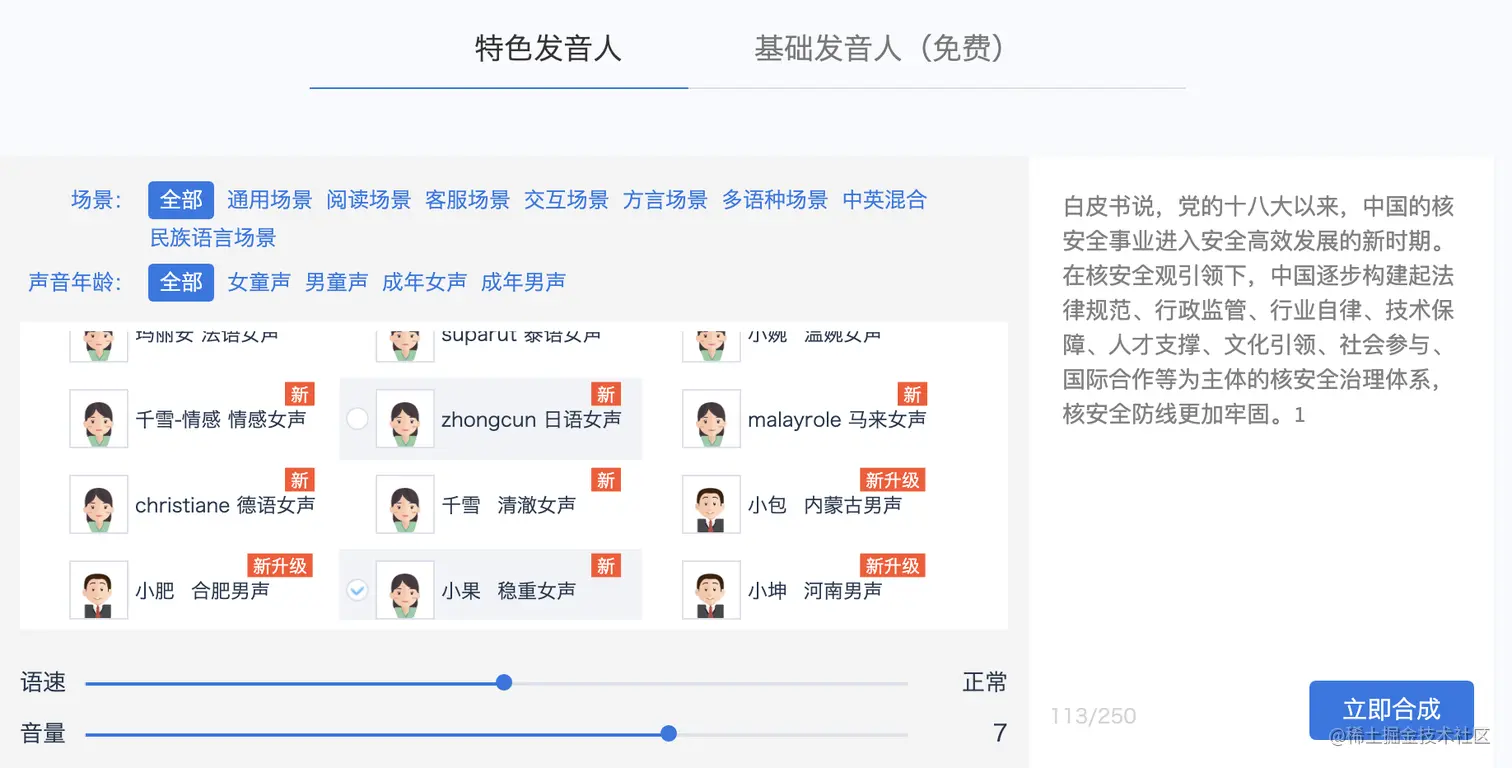Click the malayrole 马来女声 avatar
Image resolution: width=1512 pixels, height=768 pixels.
pyautogui.click(x=711, y=419)
